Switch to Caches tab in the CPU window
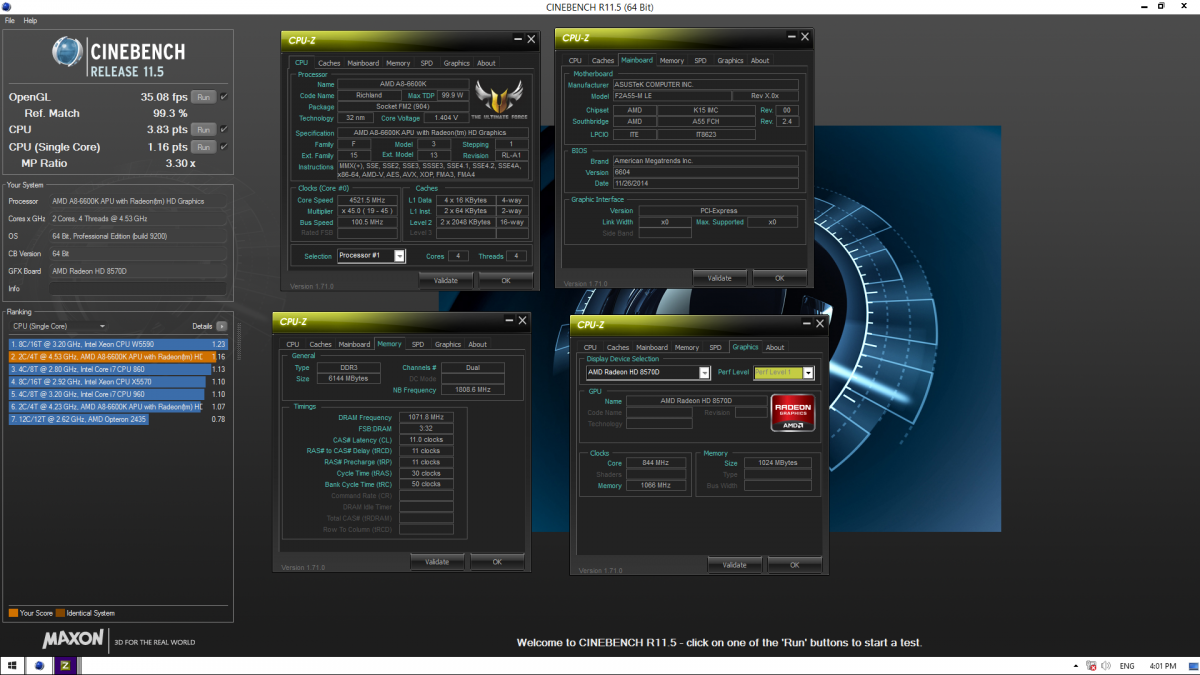The width and height of the screenshot is (1200, 675). (x=329, y=63)
